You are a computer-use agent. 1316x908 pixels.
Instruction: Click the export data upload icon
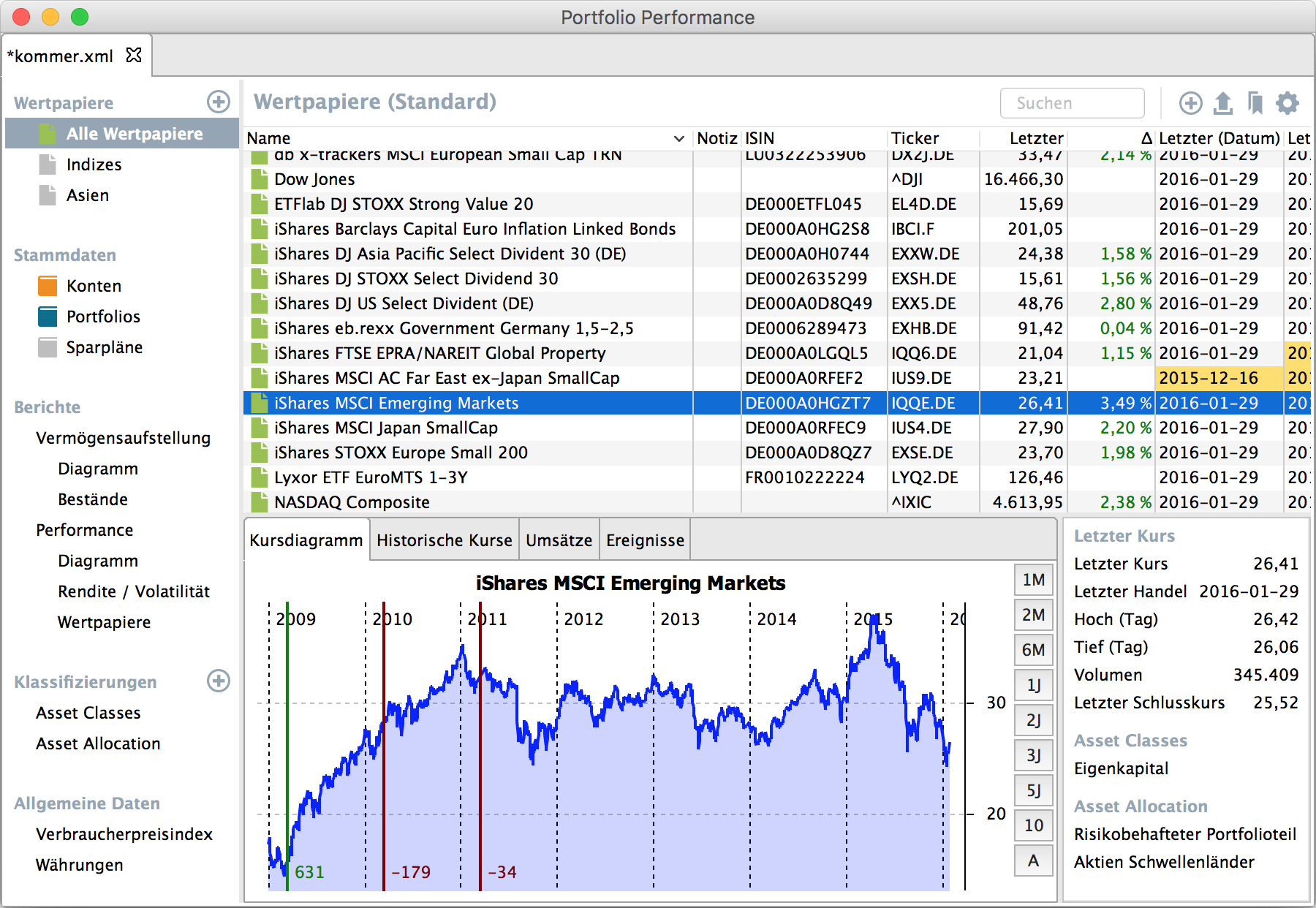pos(1223,103)
